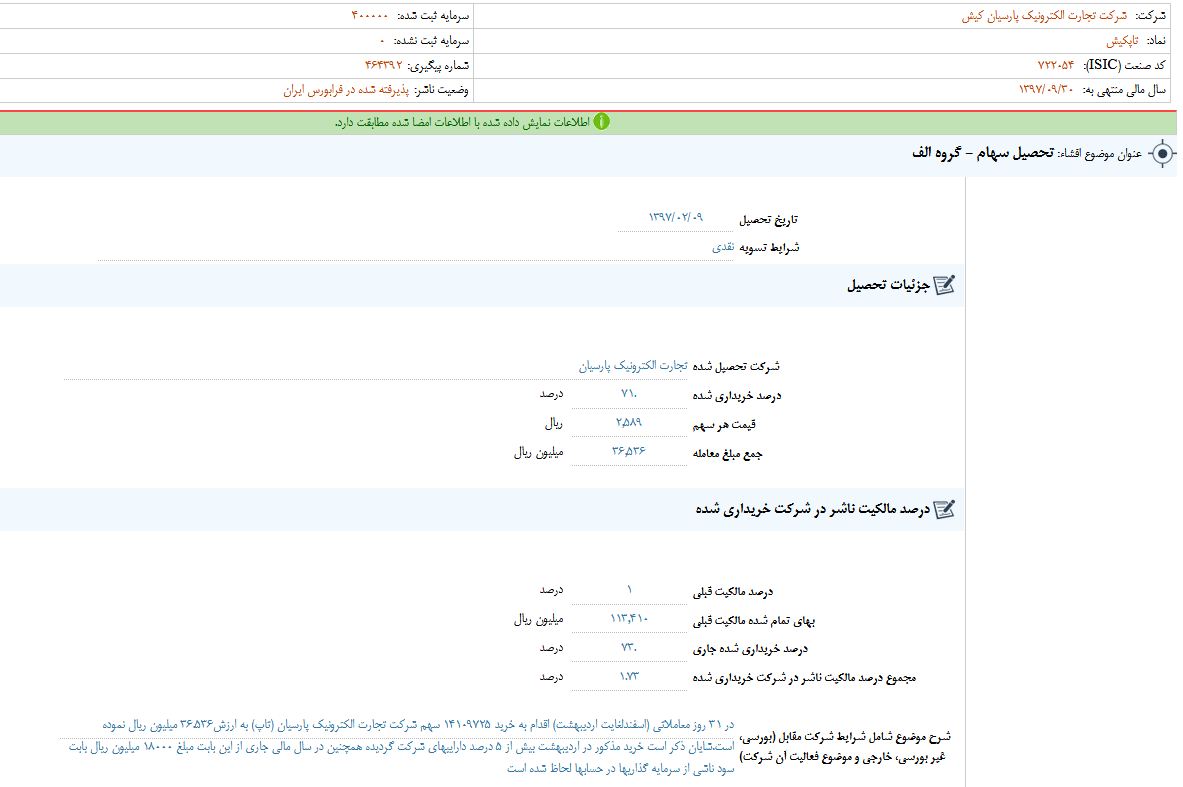Select the fiscal year end date ۱۳۹۷/۰۹/۳۰
The height and width of the screenshot is (787, 1183).
click(x=1046, y=90)
